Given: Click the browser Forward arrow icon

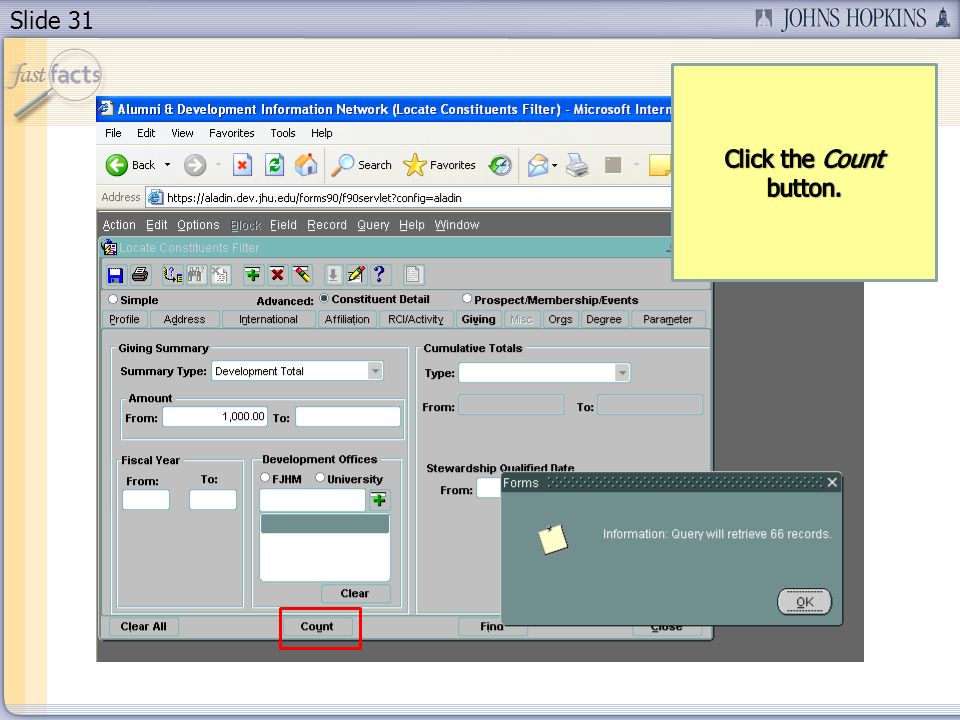Looking at the screenshot, I should pyautogui.click(x=195, y=165).
